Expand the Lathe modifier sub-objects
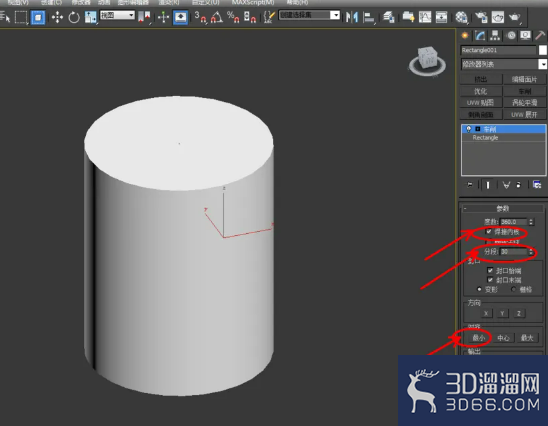The width and height of the screenshot is (548, 426). coord(478,129)
